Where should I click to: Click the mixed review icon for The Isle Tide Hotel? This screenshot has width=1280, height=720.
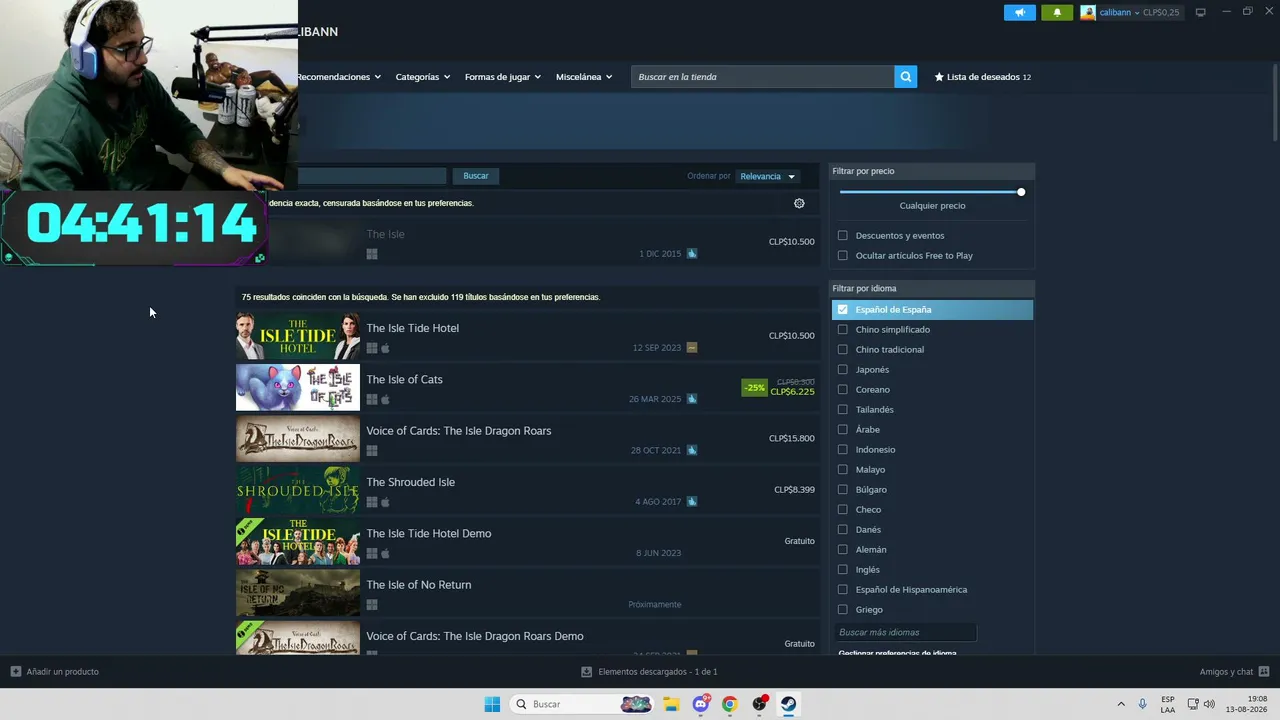[692, 348]
